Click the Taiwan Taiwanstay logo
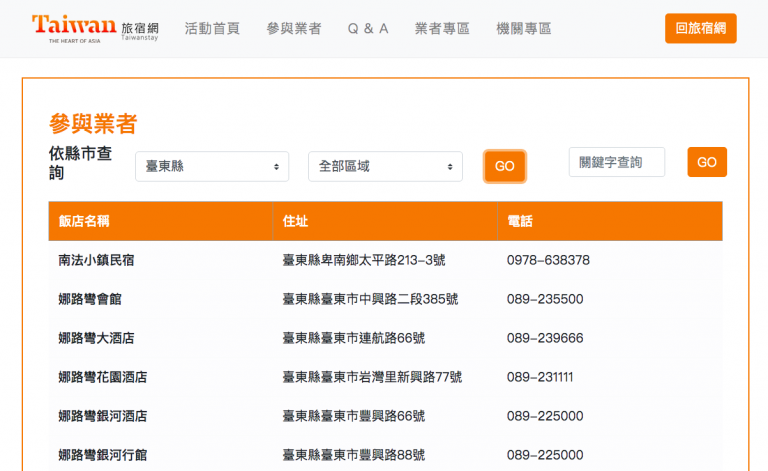The height and width of the screenshot is (471, 768). [x=95, y=28]
